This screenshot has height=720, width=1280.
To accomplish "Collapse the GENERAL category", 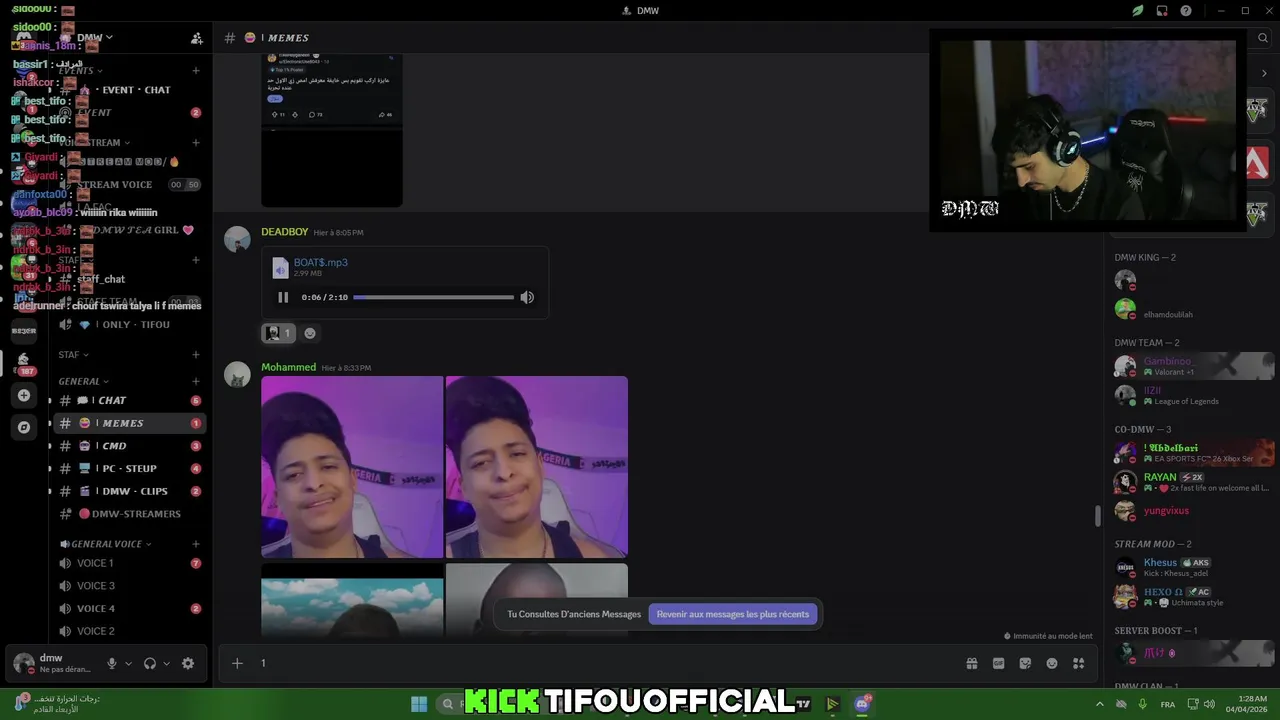I will pos(84,381).
